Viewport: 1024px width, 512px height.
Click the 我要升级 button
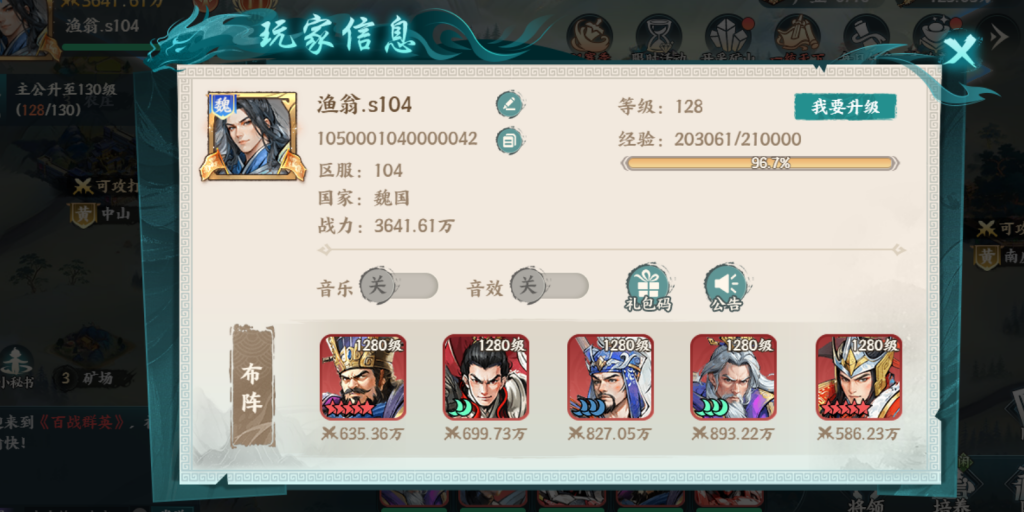click(x=845, y=108)
